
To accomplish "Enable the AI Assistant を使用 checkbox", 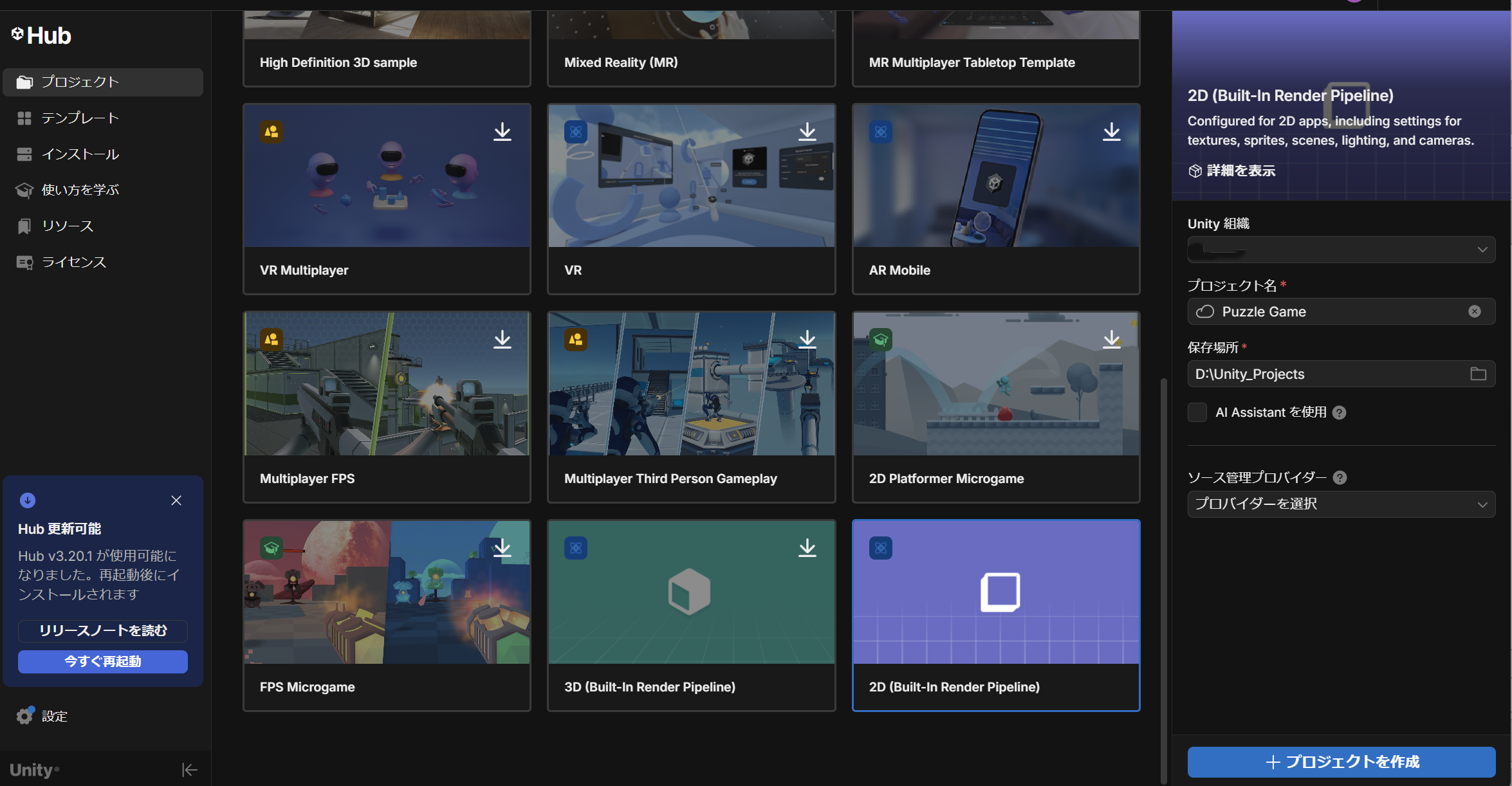I will pos(1197,413).
